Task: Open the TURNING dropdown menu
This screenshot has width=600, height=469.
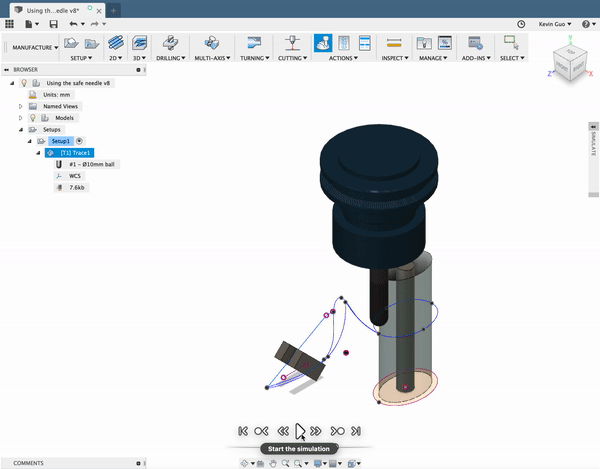Action: tap(254, 58)
